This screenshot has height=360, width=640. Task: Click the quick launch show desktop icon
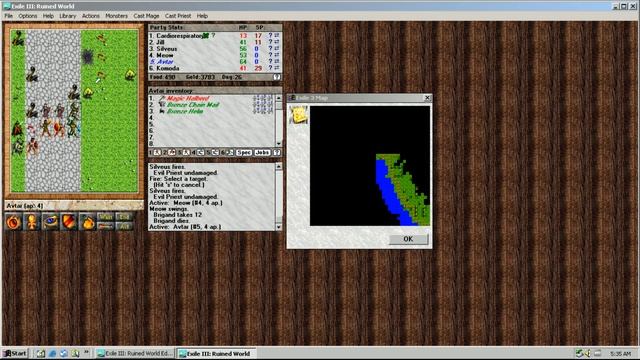[x=41, y=353]
